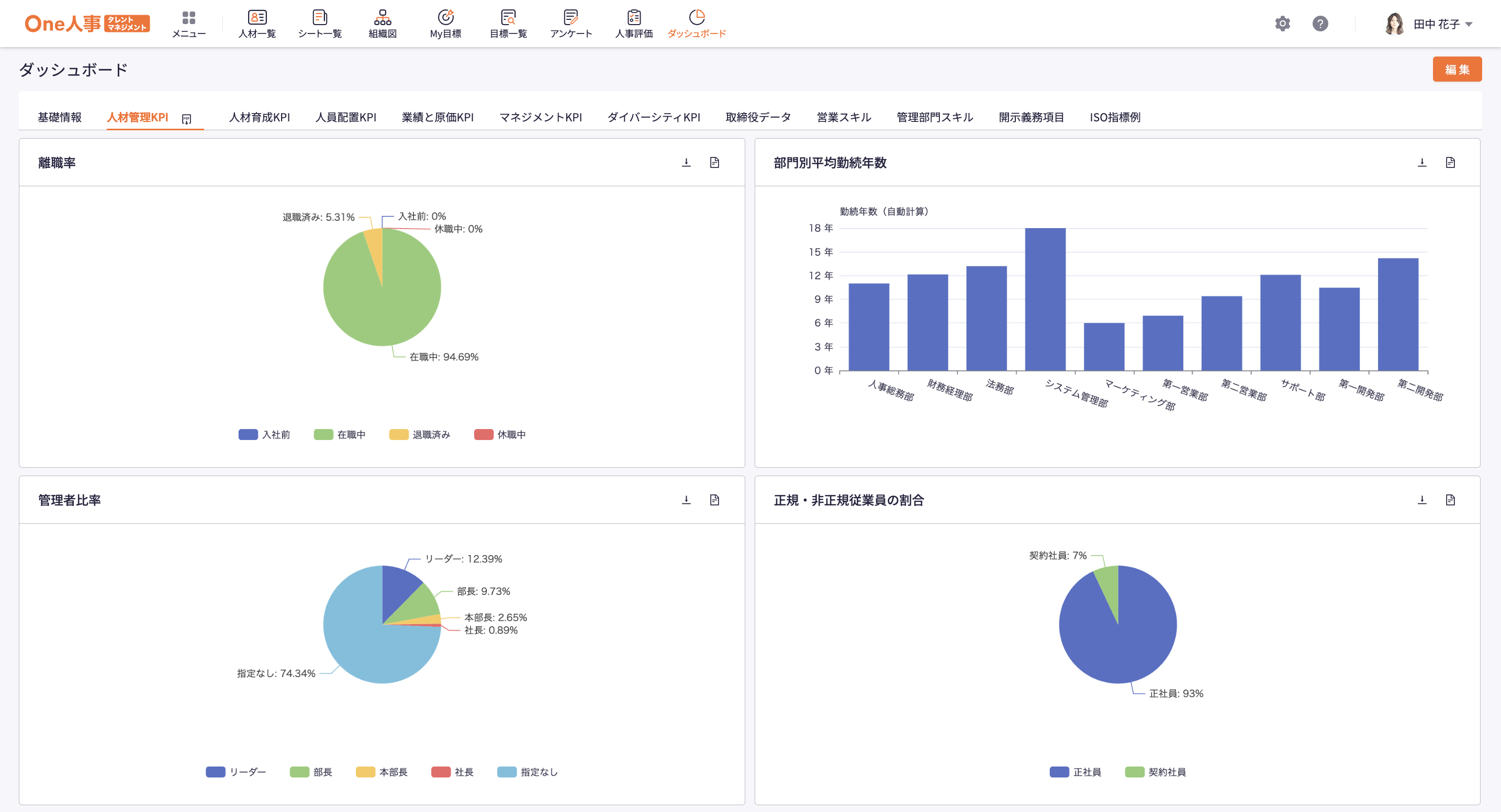
Task: Switch to the 人材育成KPI tab
Action: [259, 117]
